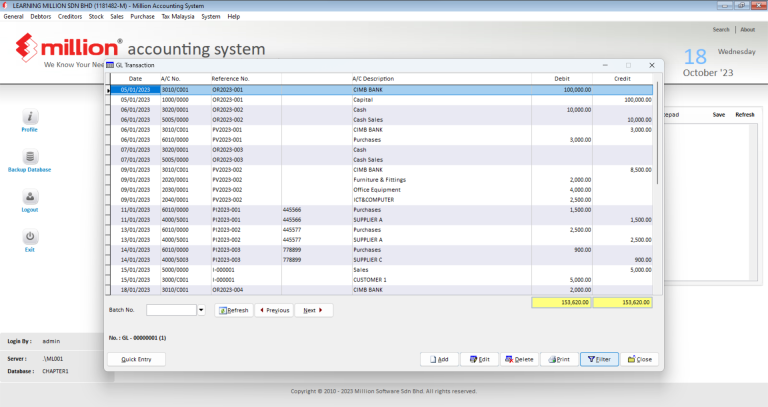Click the CUSTOMER 1 description
Image resolution: width=768 pixels, height=407 pixels.
(x=370, y=280)
